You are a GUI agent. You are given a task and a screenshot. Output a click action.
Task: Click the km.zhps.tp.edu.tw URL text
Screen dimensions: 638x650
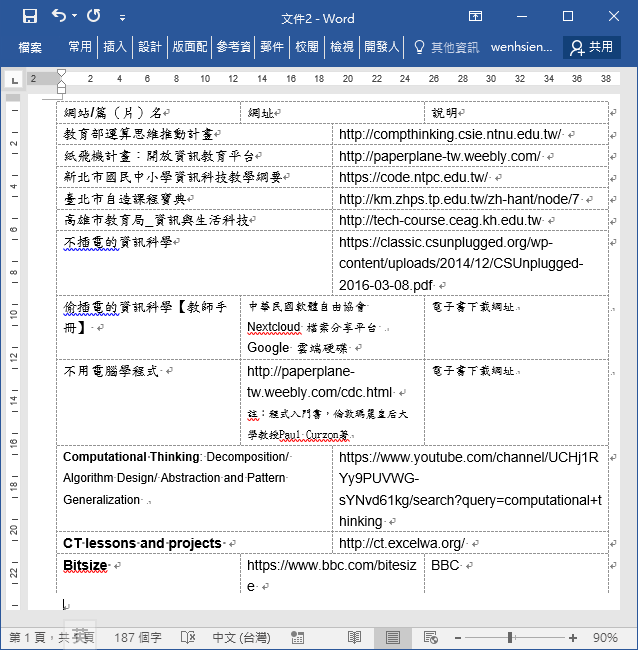pos(459,199)
